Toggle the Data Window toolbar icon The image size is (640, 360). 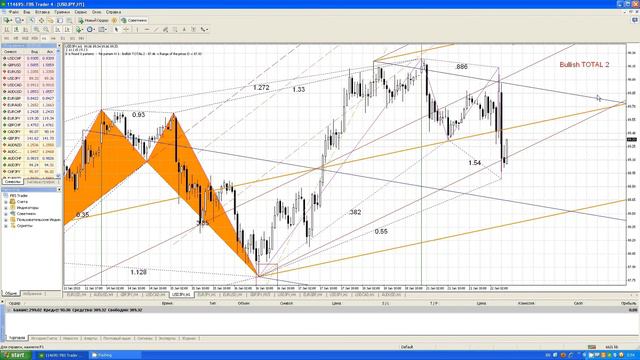[x=41, y=20]
